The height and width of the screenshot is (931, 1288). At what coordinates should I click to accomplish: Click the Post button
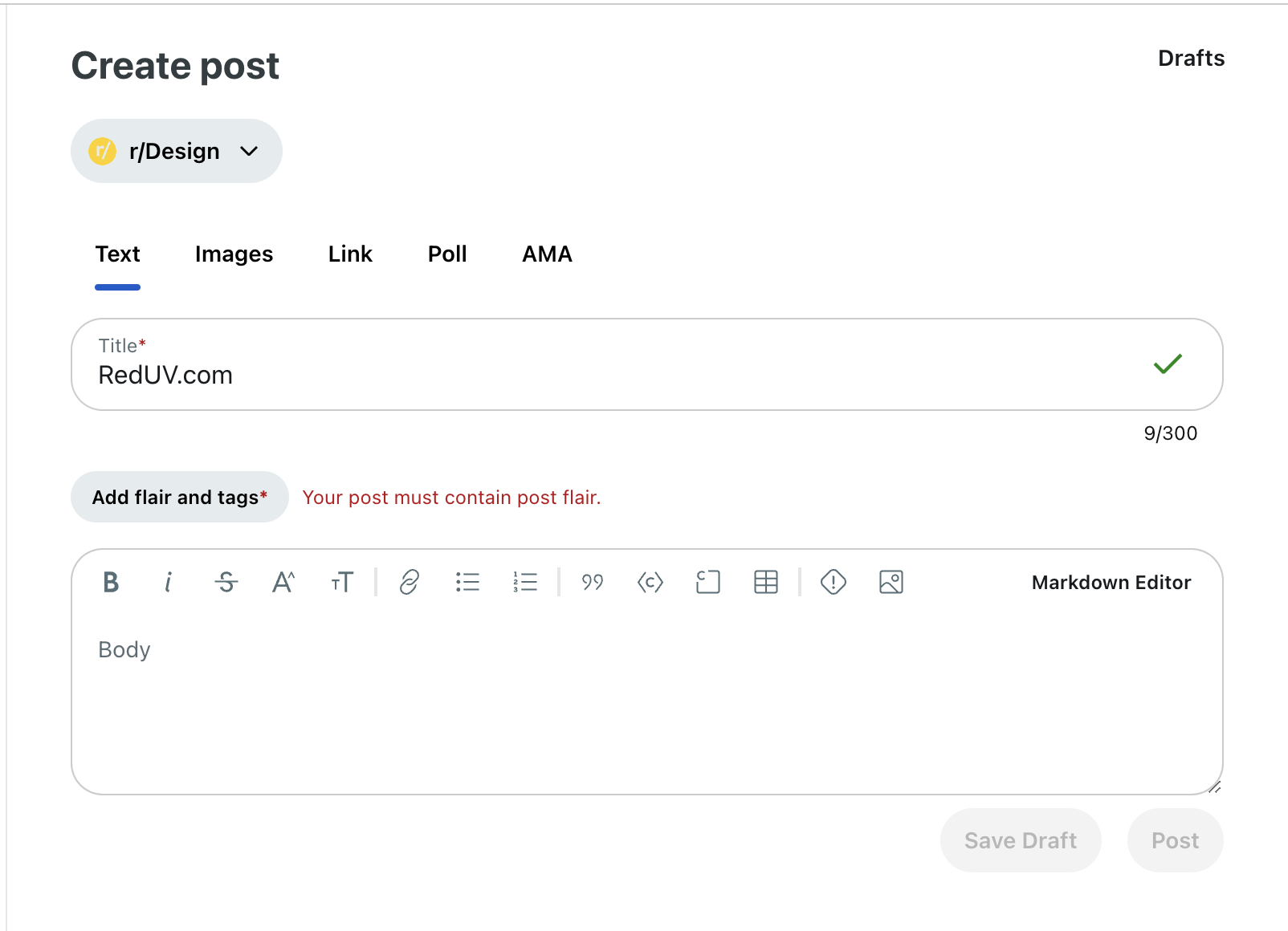coord(1175,840)
